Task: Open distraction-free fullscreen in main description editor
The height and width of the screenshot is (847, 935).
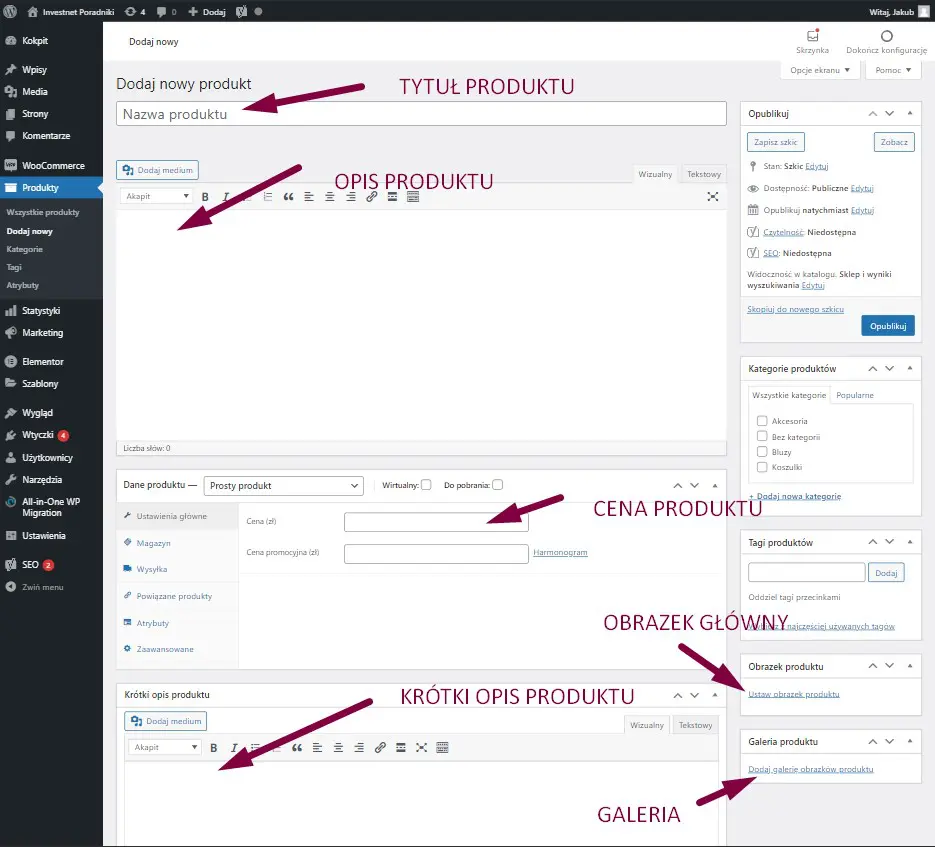Action: (x=713, y=197)
